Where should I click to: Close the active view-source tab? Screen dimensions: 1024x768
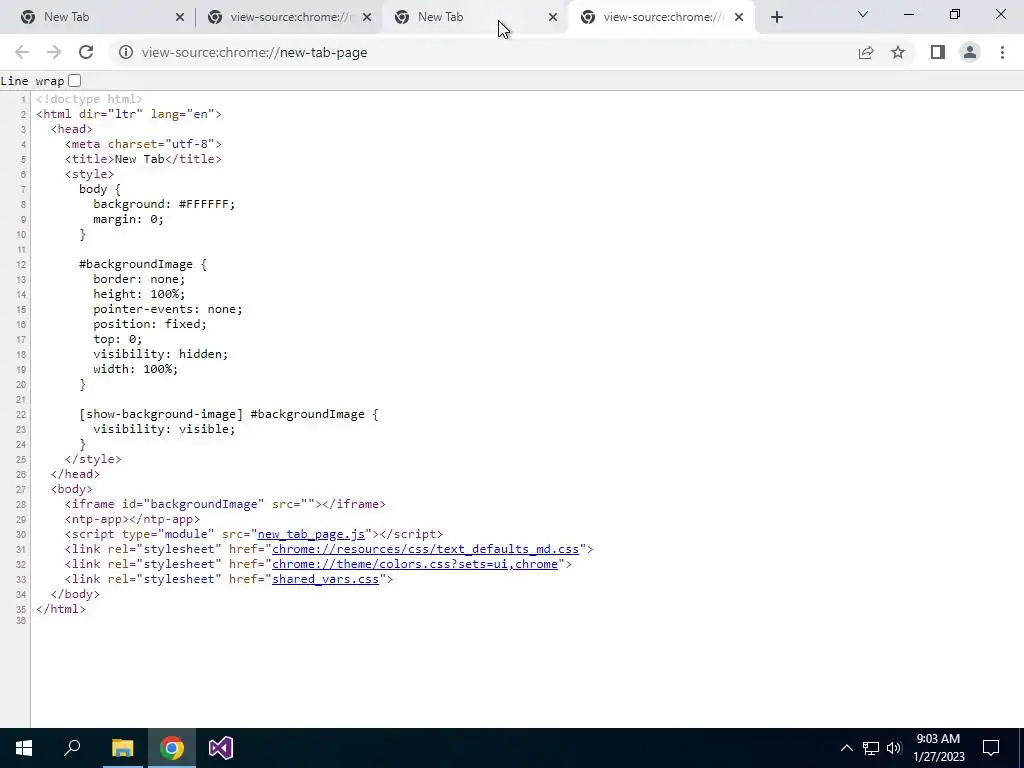coord(739,17)
